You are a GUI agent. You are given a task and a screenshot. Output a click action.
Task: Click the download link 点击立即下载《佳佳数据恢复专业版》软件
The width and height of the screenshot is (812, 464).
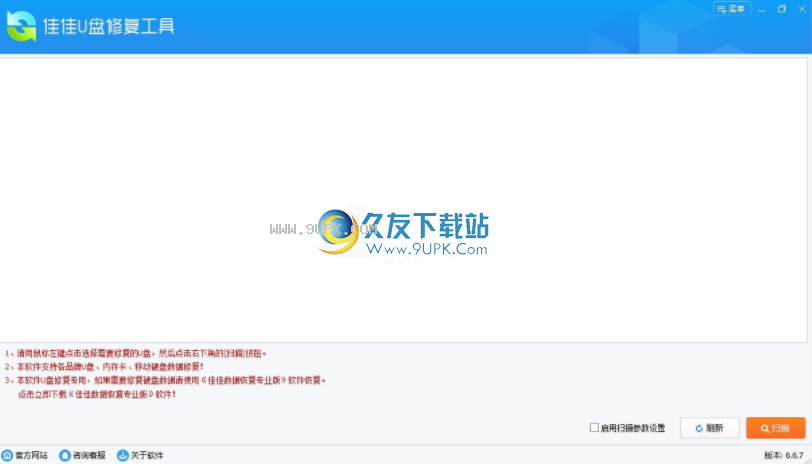click(97, 394)
